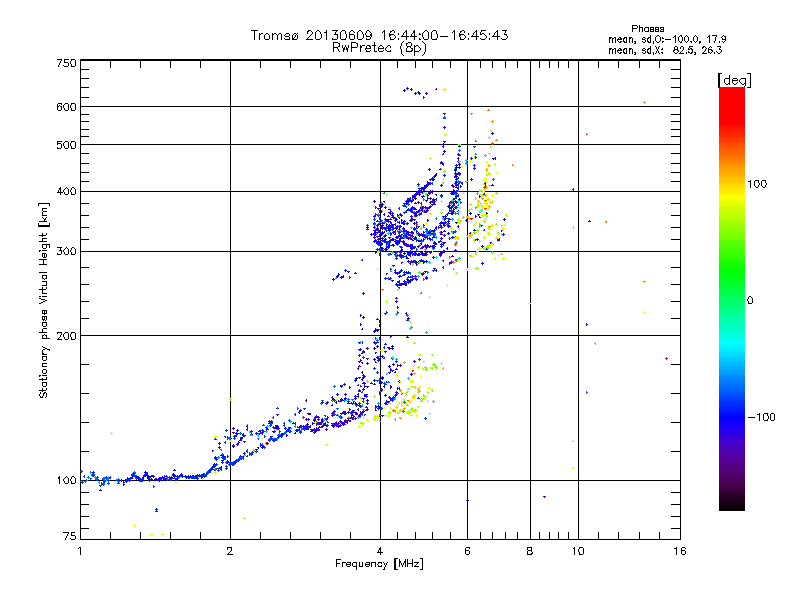The height and width of the screenshot is (600, 800).
Task: Click the 'mean, sd,O:-100.0, 17.9' statistics line
Action: (x=667, y=39)
